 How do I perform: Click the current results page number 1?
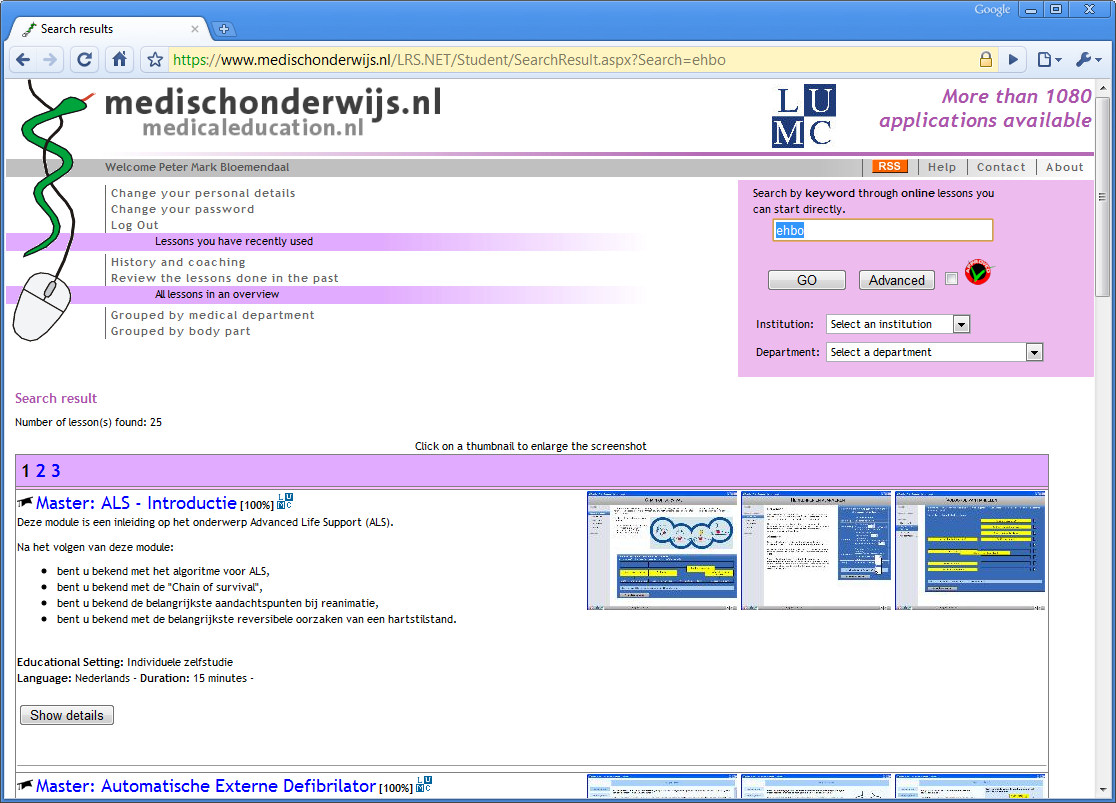(x=26, y=471)
